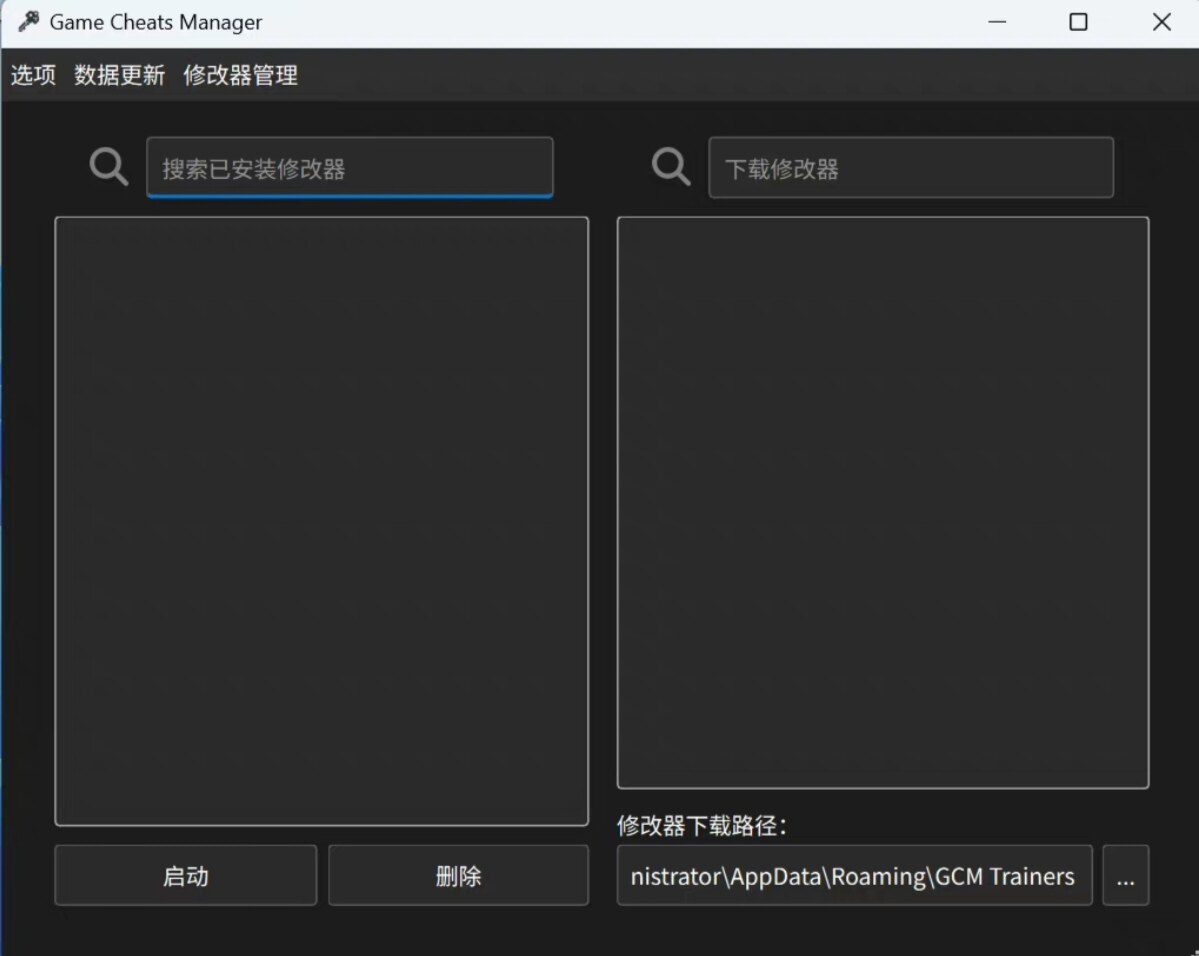Image resolution: width=1199 pixels, height=956 pixels.
Task: Maximize the Game Cheats Manager window
Action: pyautogui.click(x=1078, y=21)
